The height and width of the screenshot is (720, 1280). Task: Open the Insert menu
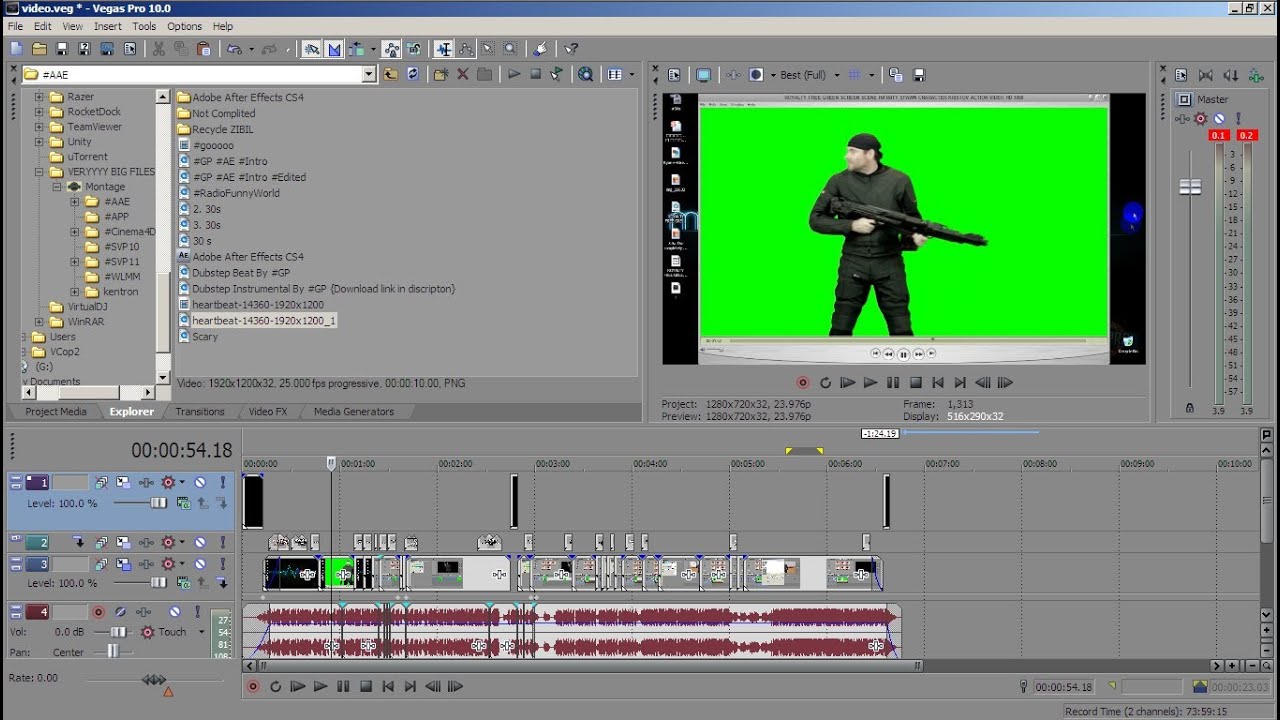click(x=107, y=26)
